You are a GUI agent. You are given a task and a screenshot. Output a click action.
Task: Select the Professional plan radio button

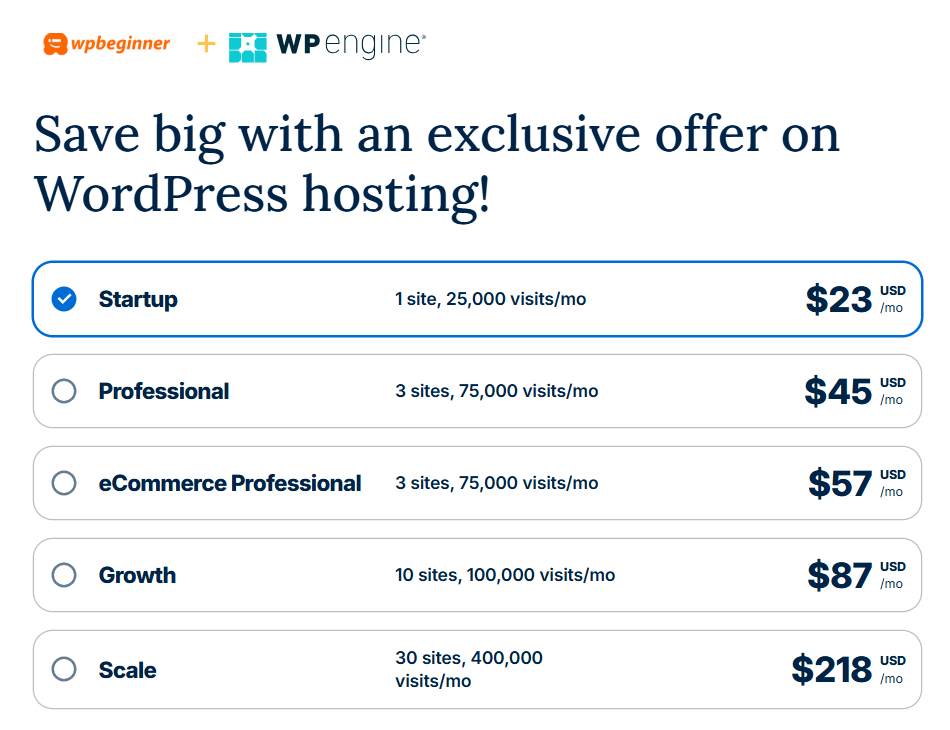tap(64, 391)
